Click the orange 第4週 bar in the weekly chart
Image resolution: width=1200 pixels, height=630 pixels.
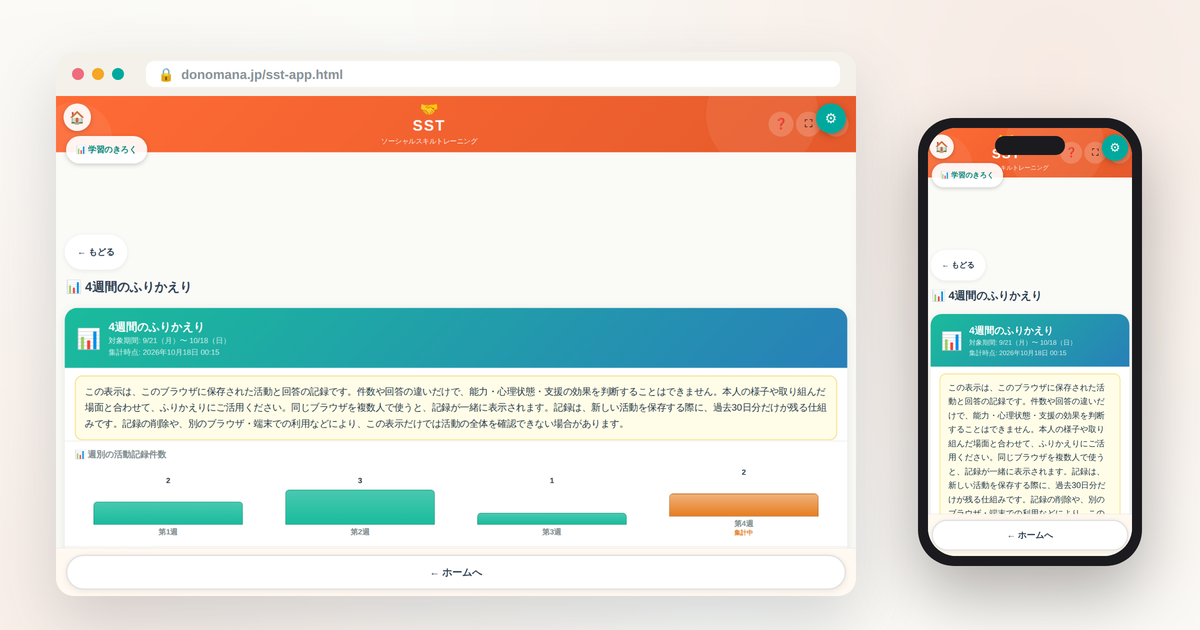(744, 505)
